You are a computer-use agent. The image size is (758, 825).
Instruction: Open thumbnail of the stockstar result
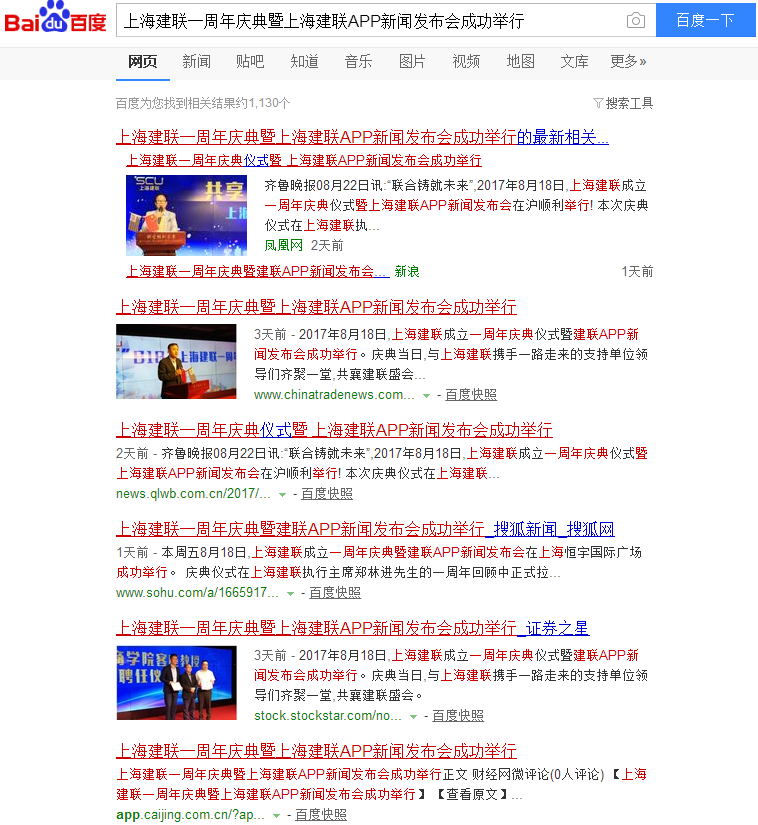[x=176, y=683]
